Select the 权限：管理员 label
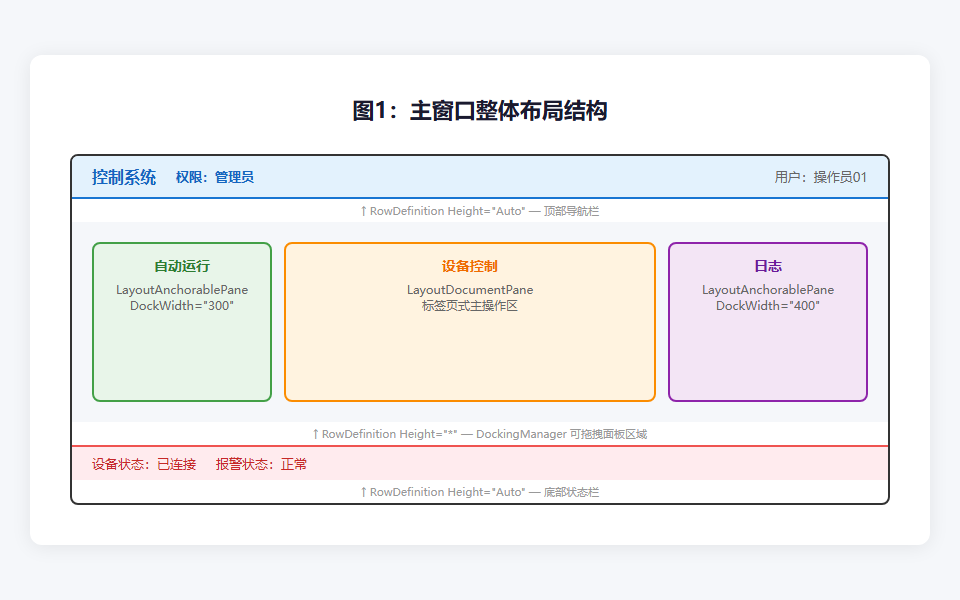This screenshot has height=600, width=960. (215, 178)
